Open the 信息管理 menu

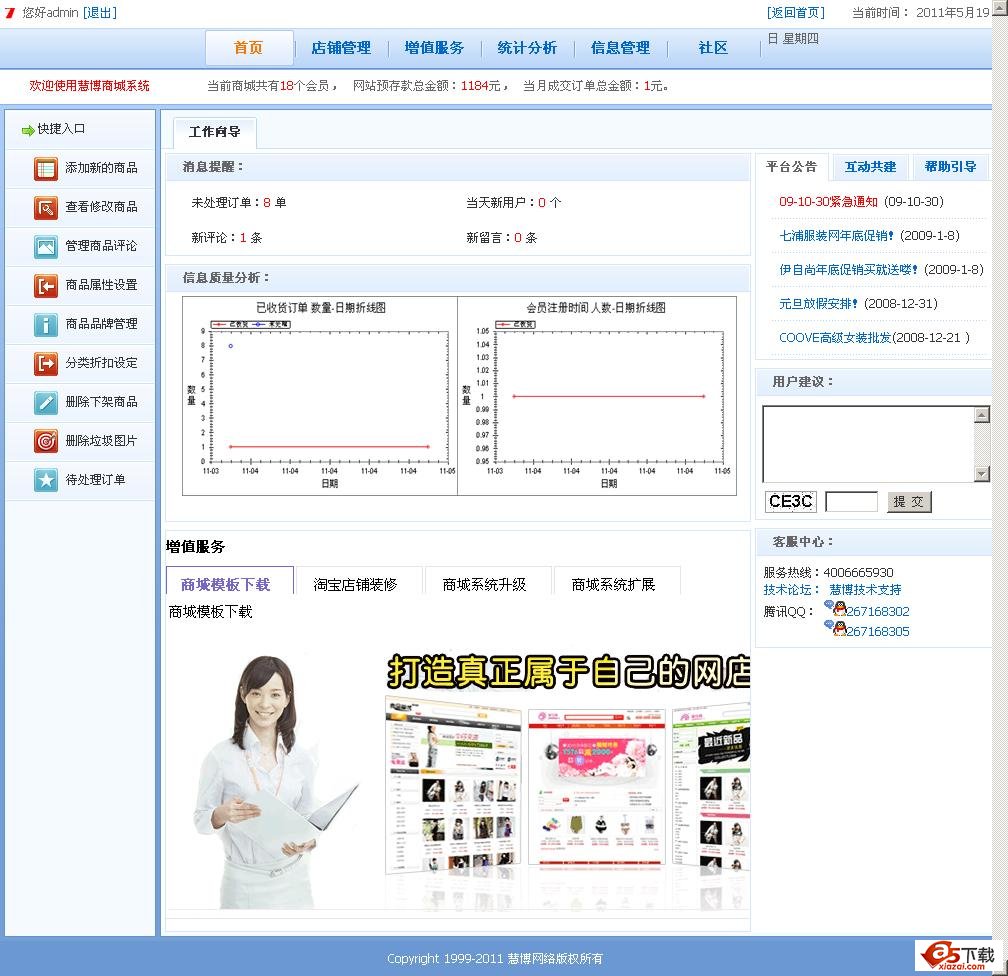tap(620, 48)
